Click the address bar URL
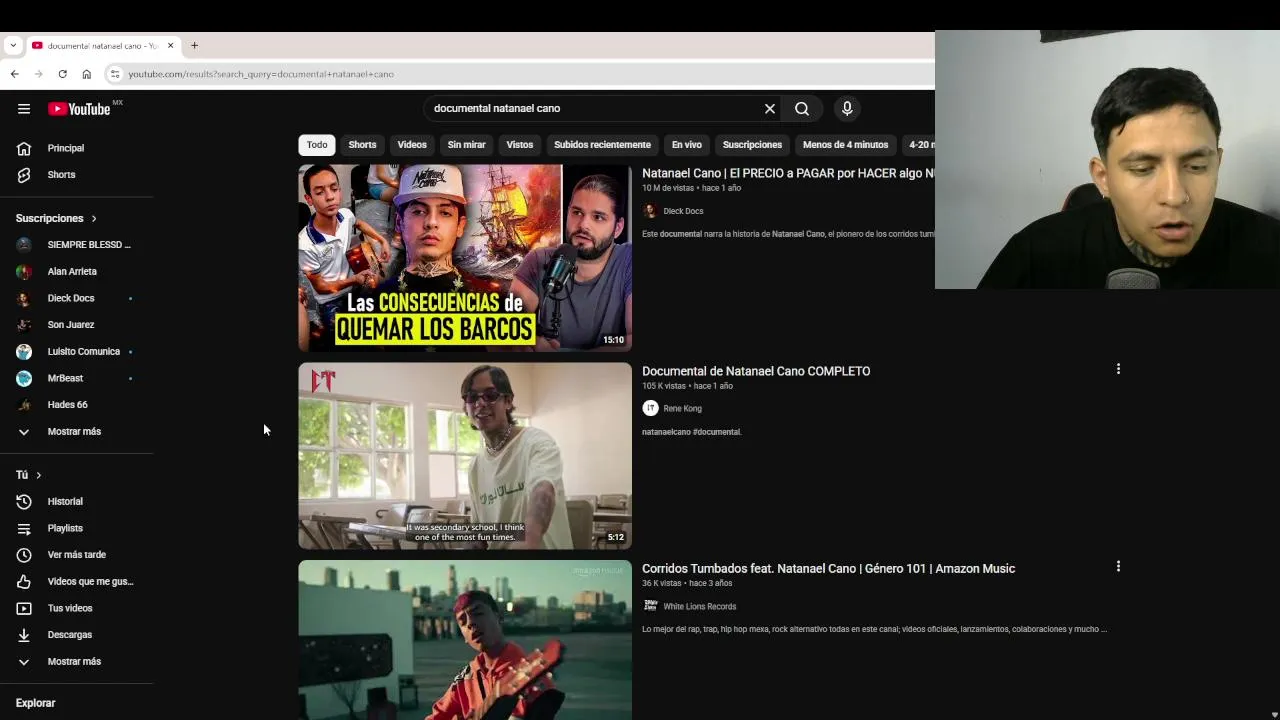The image size is (1280, 720). pos(261,74)
